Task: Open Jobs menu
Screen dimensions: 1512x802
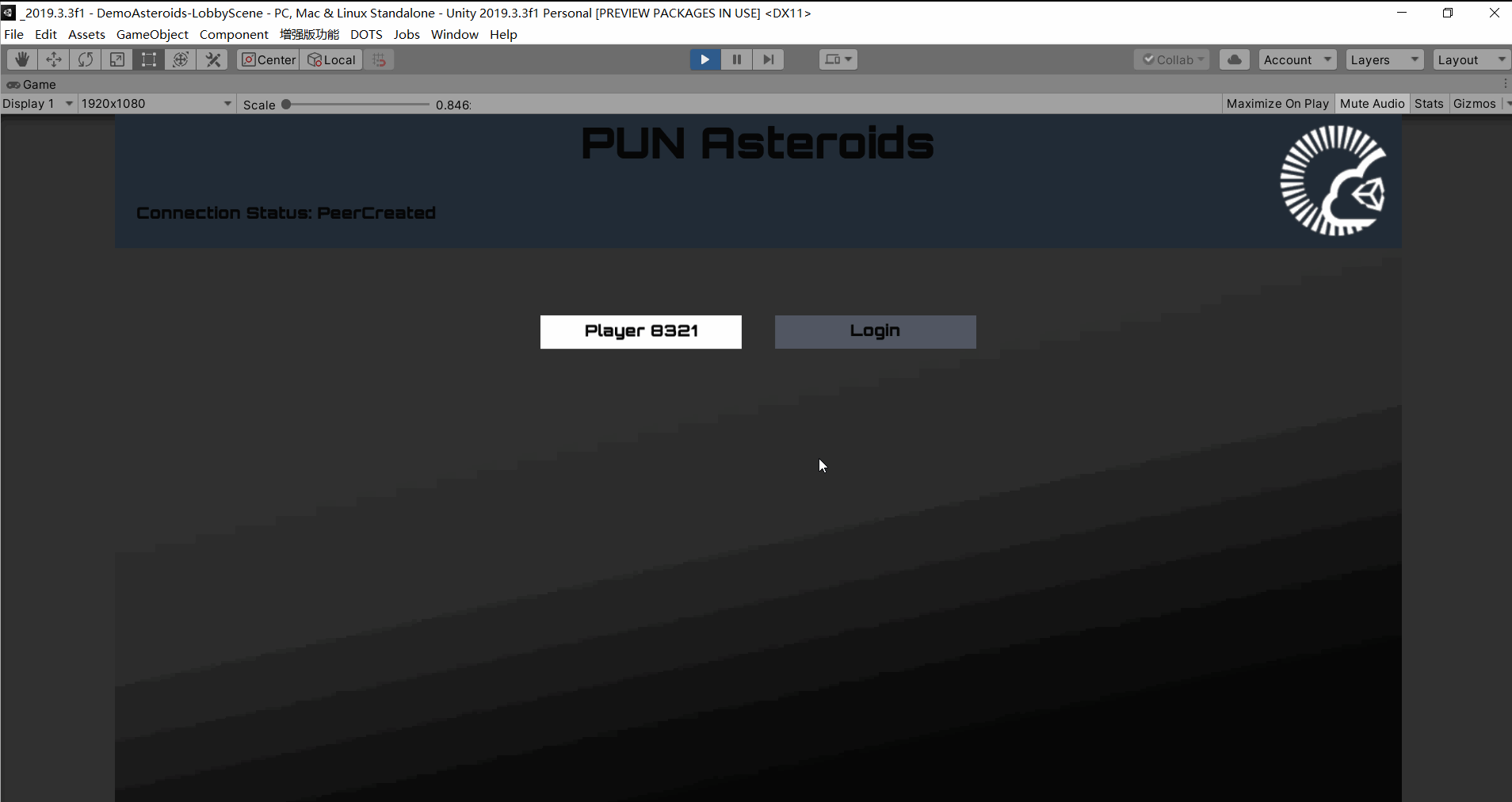Action: tap(407, 34)
